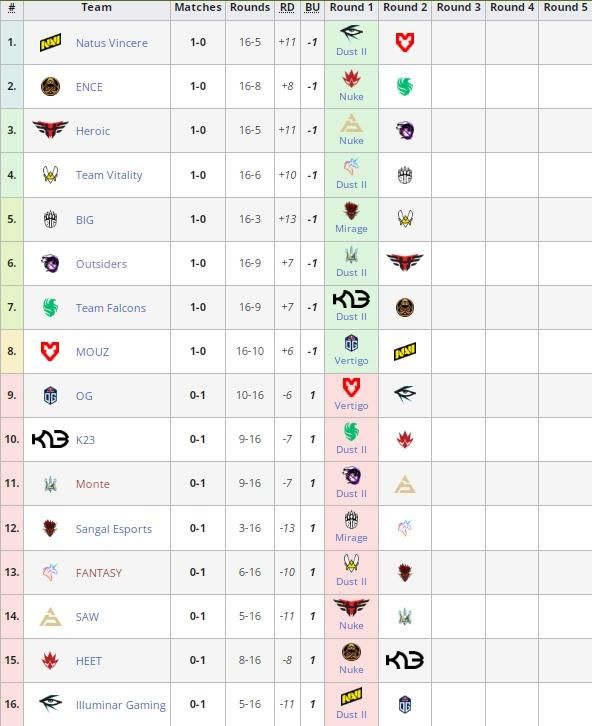Open Vertigo map link in MOUZ's Round 1

tap(351, 361)
